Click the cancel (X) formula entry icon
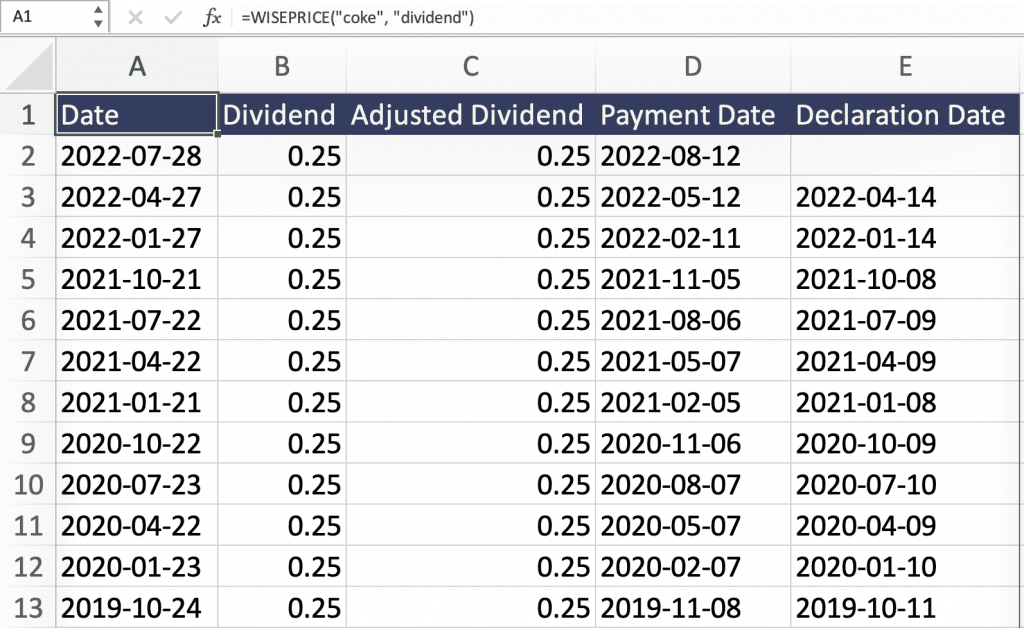 click(135, 18)
